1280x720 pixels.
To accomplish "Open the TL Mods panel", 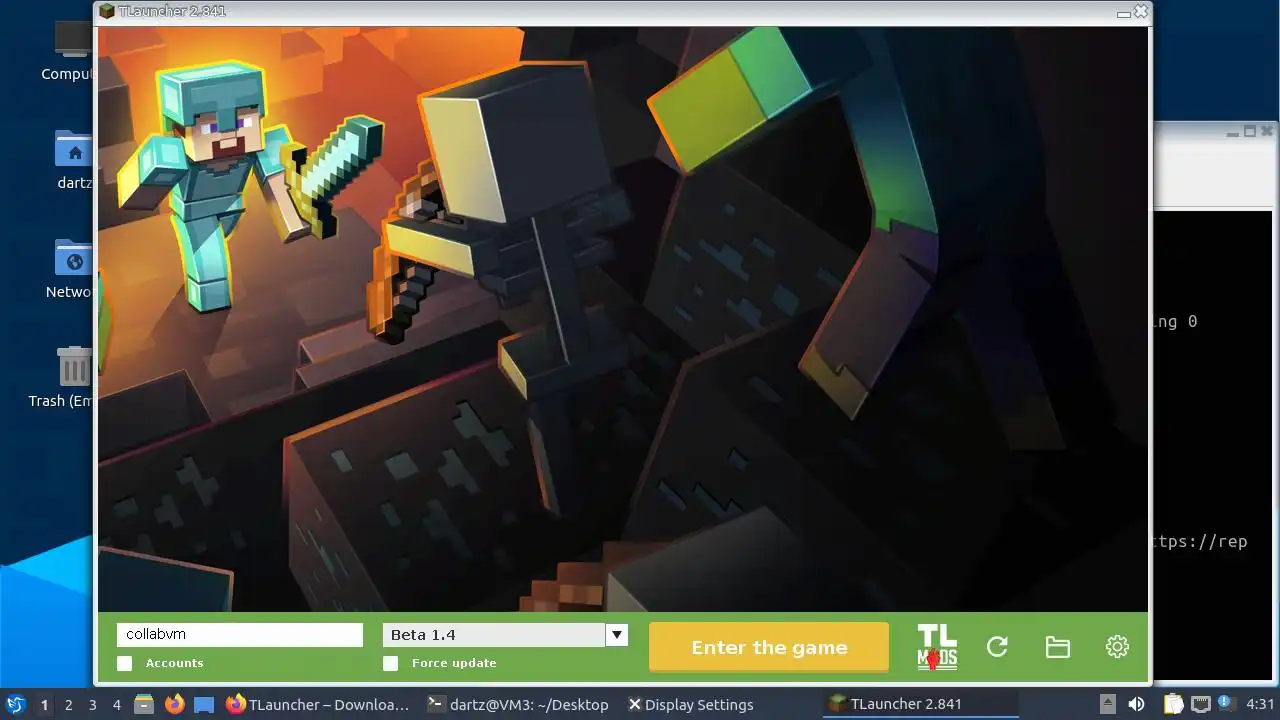I will (937, 647).
